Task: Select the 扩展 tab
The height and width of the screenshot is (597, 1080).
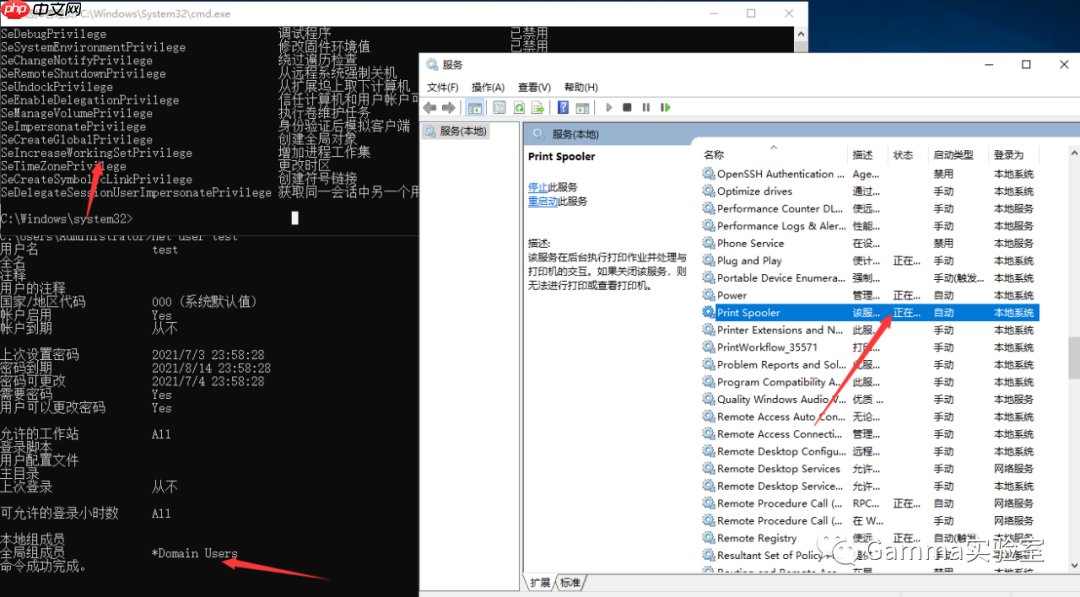Action: pyautogui.click(x=541, y=583)
